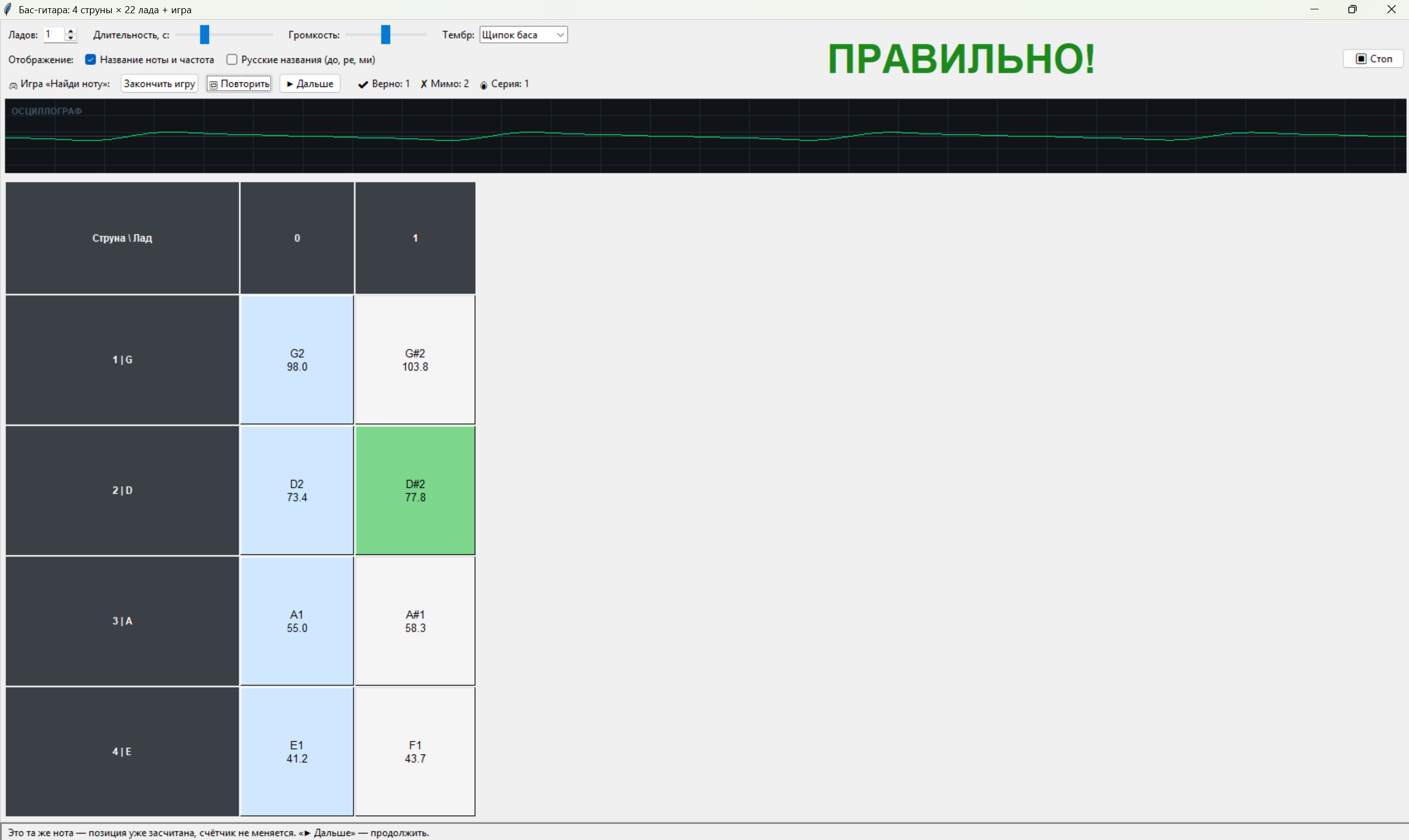Select the A1 55.0 open-string cell
Image resolution: width=1409 pixels, height=840 pixels.
pos(297,622)
